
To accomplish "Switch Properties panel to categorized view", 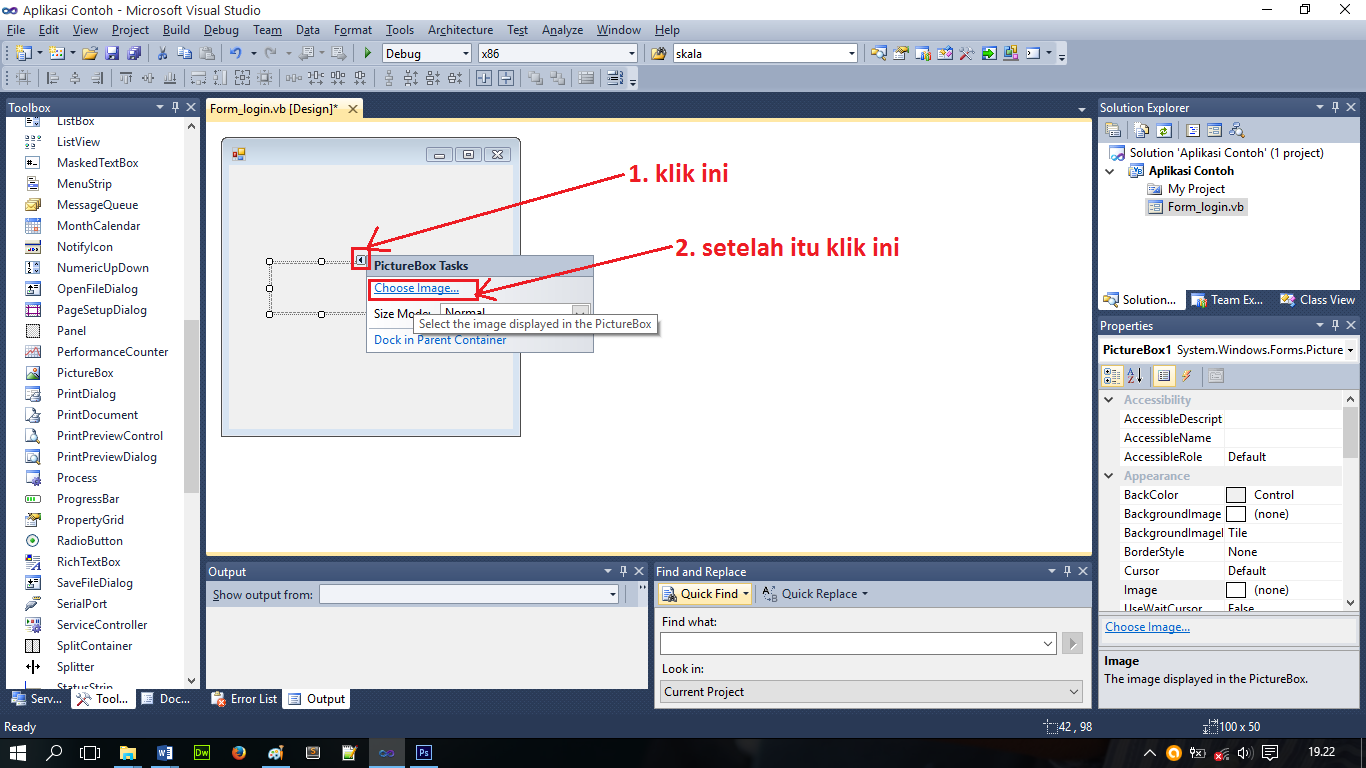I will pyautogui.click(x=1111, y=375).
